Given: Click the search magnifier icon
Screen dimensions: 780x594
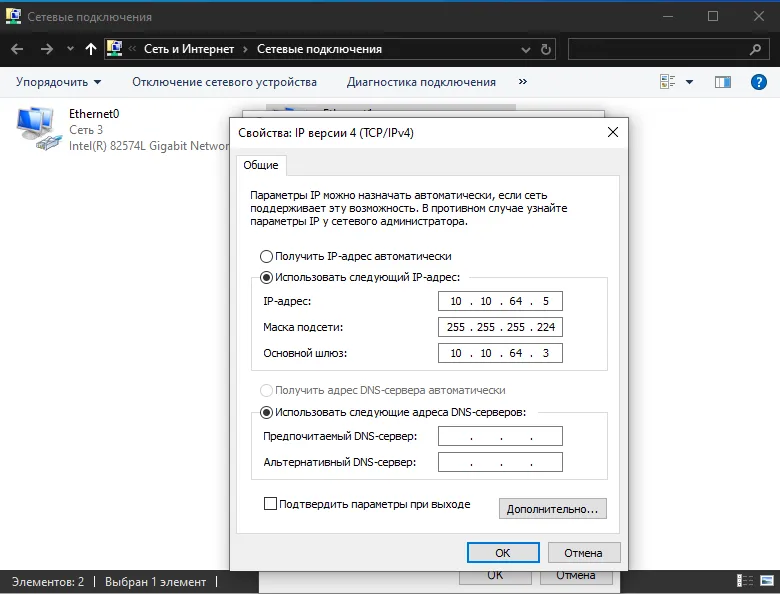Looking at the screenshot, I should [755, 49].
